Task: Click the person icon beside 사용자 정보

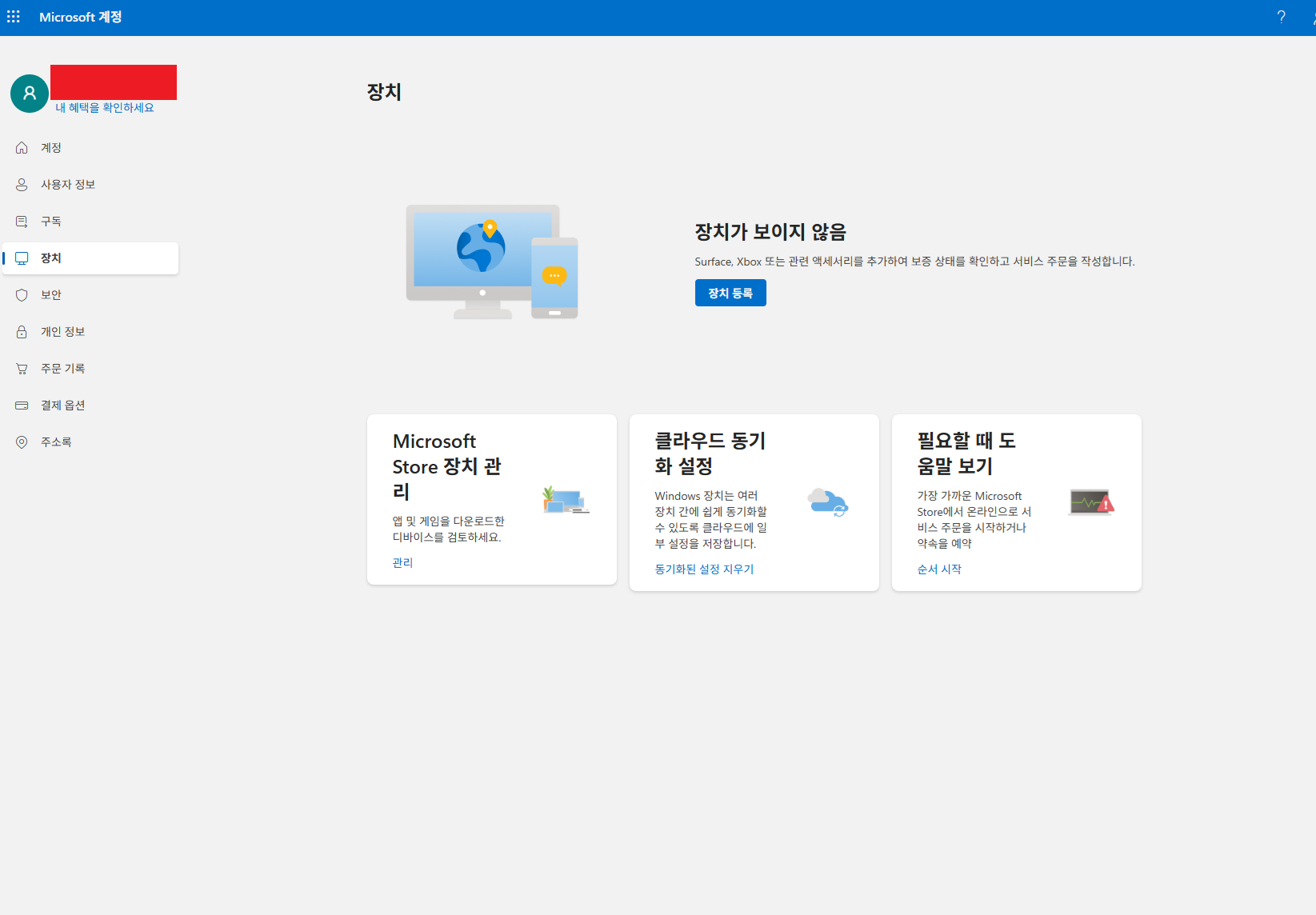Action: coord(22,185)
